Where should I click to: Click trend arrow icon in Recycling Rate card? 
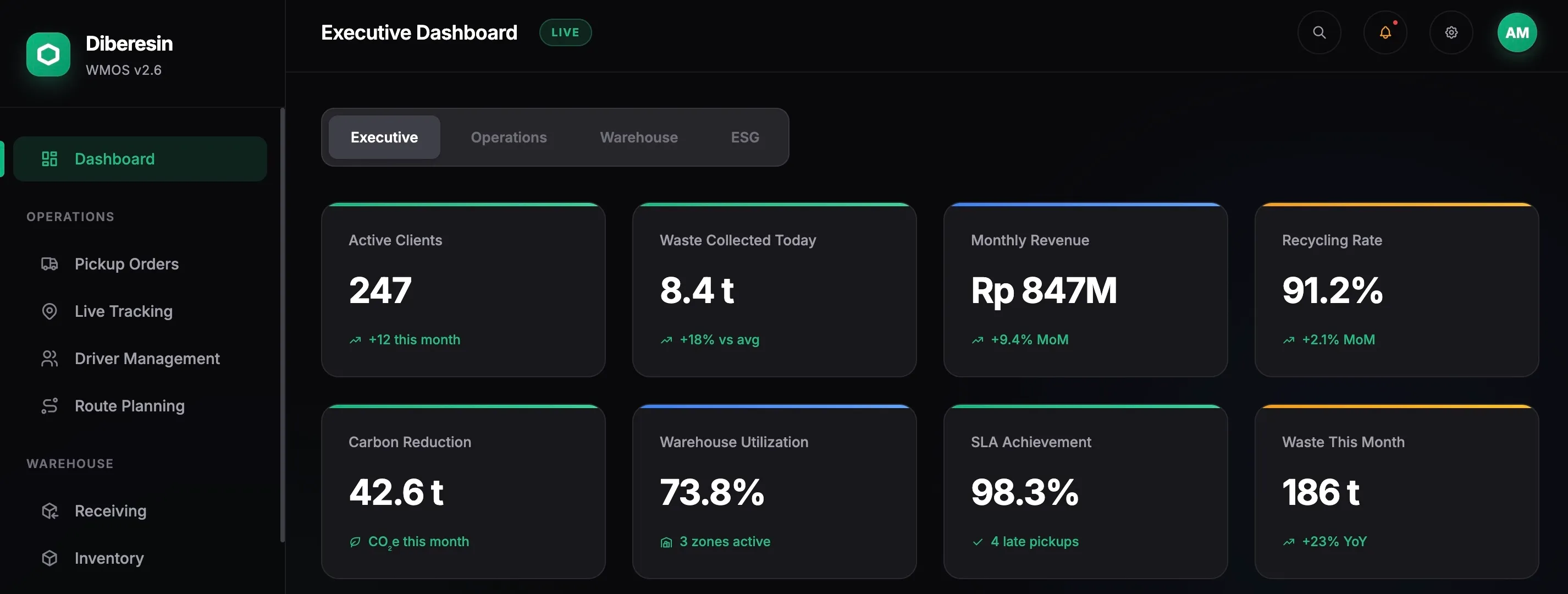[x=1289, y=340]
